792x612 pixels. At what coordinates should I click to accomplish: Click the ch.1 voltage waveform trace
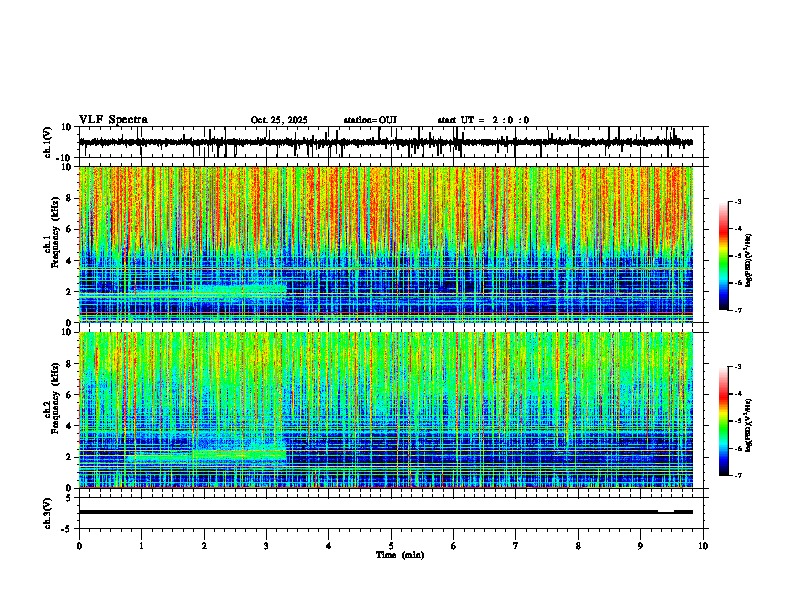click(386, 142)
